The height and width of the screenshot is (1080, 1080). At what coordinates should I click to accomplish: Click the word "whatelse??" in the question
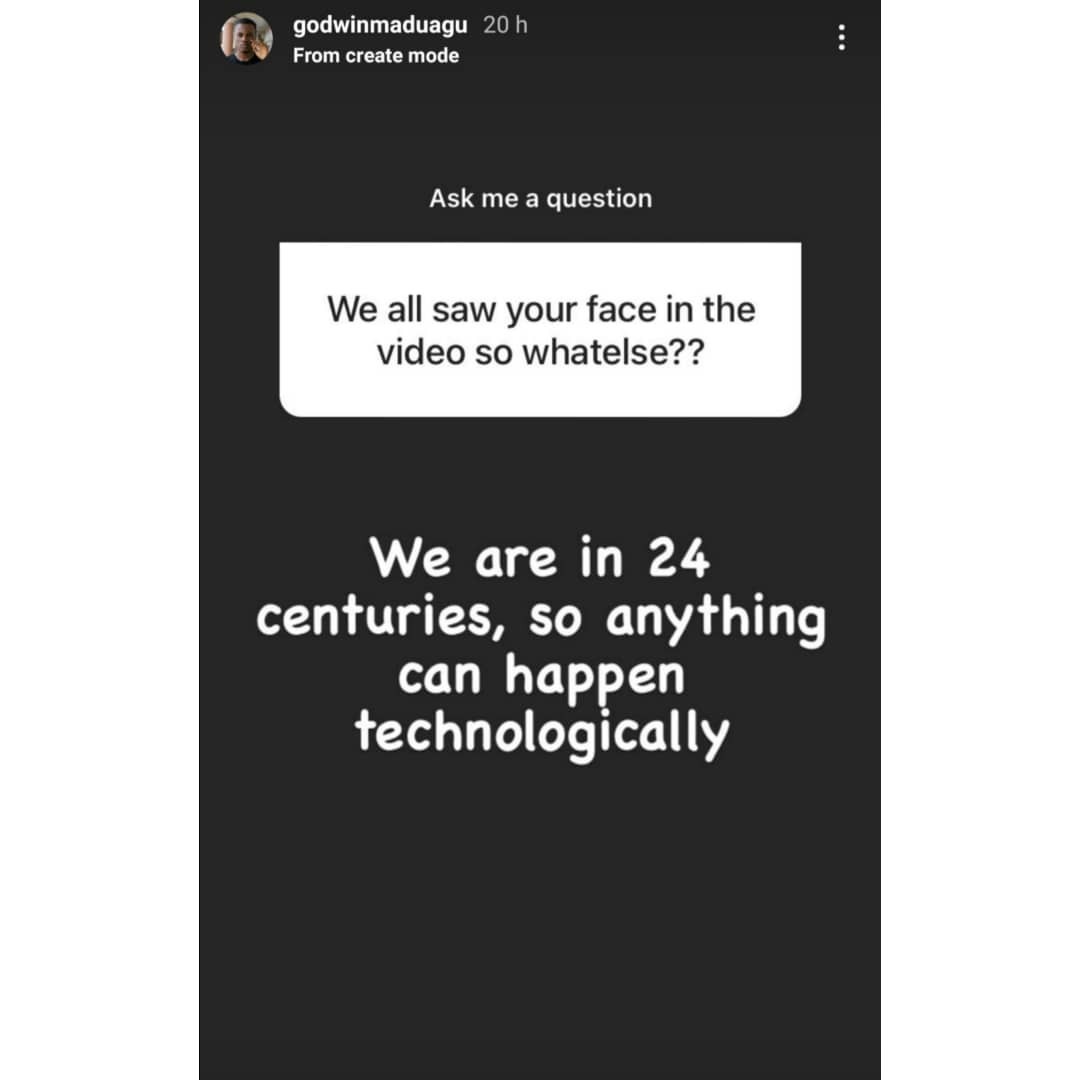point(614,352)
